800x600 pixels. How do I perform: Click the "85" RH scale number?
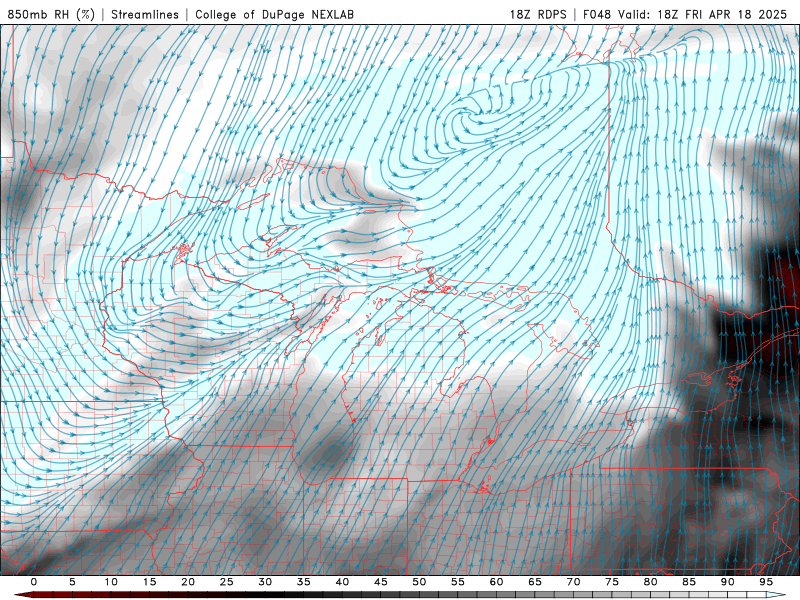(689, 582)
